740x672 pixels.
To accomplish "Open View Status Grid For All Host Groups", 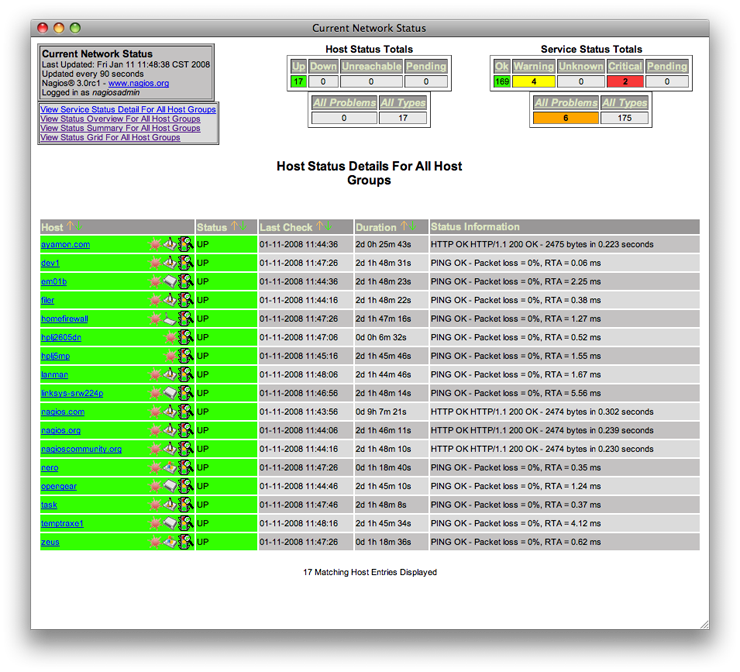I will tap(110, 137).
